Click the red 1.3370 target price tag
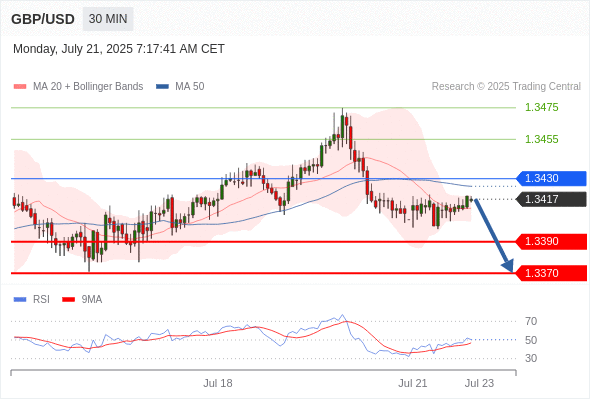The height and width of the screenshot is (400, 590). 551,273
